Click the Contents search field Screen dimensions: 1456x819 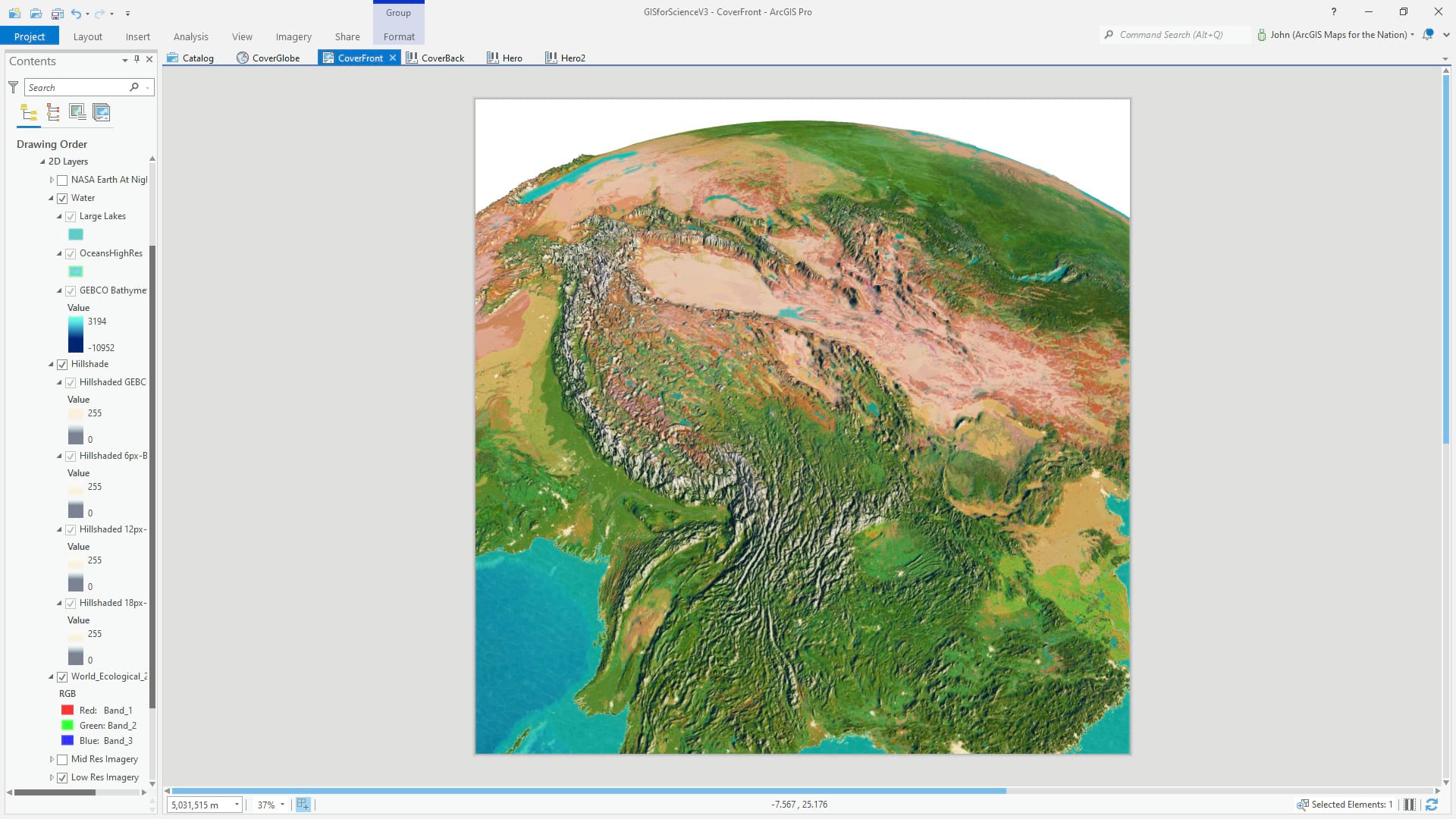(76, 87)
